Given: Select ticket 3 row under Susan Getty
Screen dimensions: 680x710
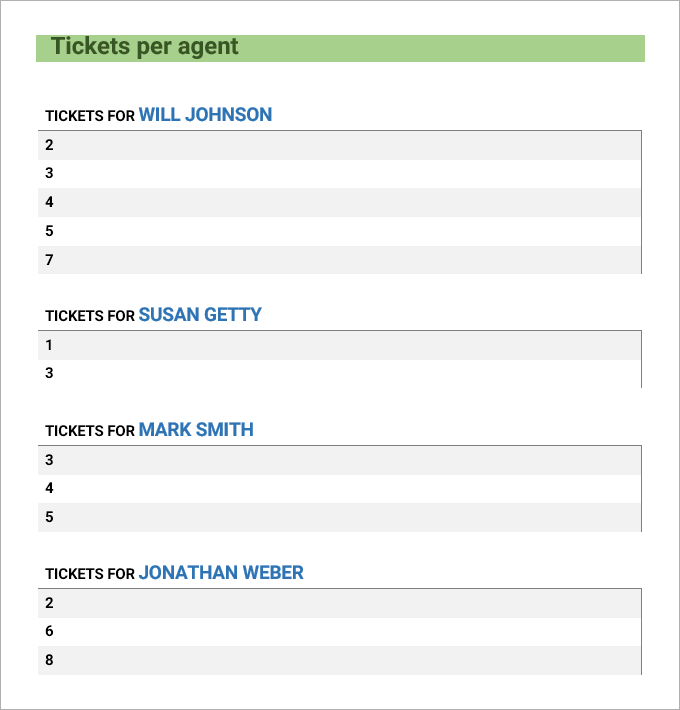Looking at the screenshot, I should (339, 374).
